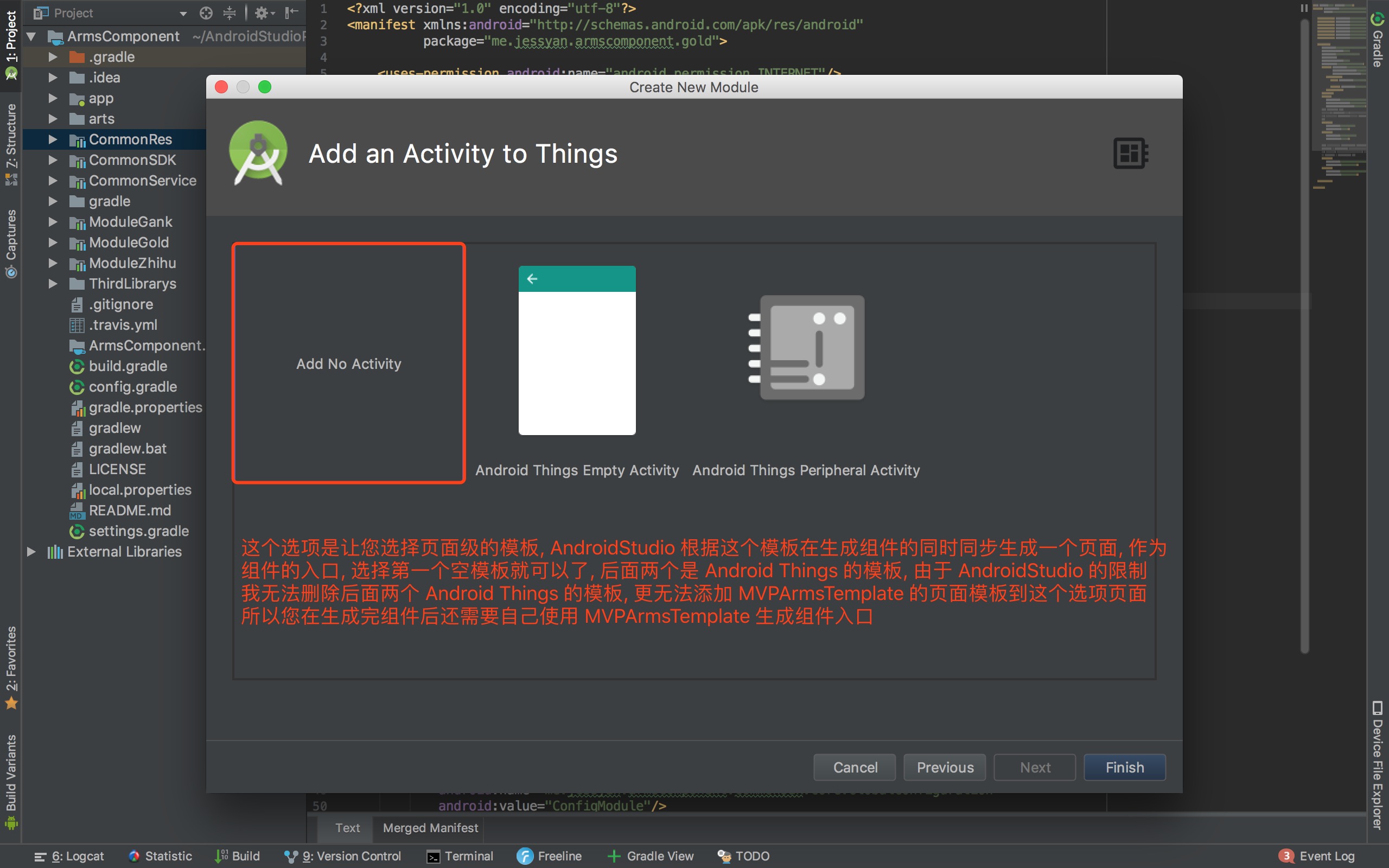
Task: Click the Previous button
Action: [944, 768]
